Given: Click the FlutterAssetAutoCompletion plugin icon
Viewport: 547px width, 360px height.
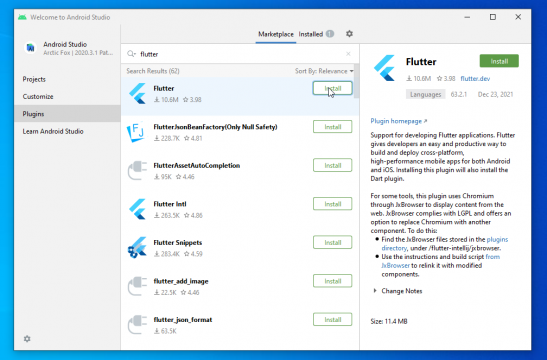Looking at the screenshot, I should tap(137, 171).
